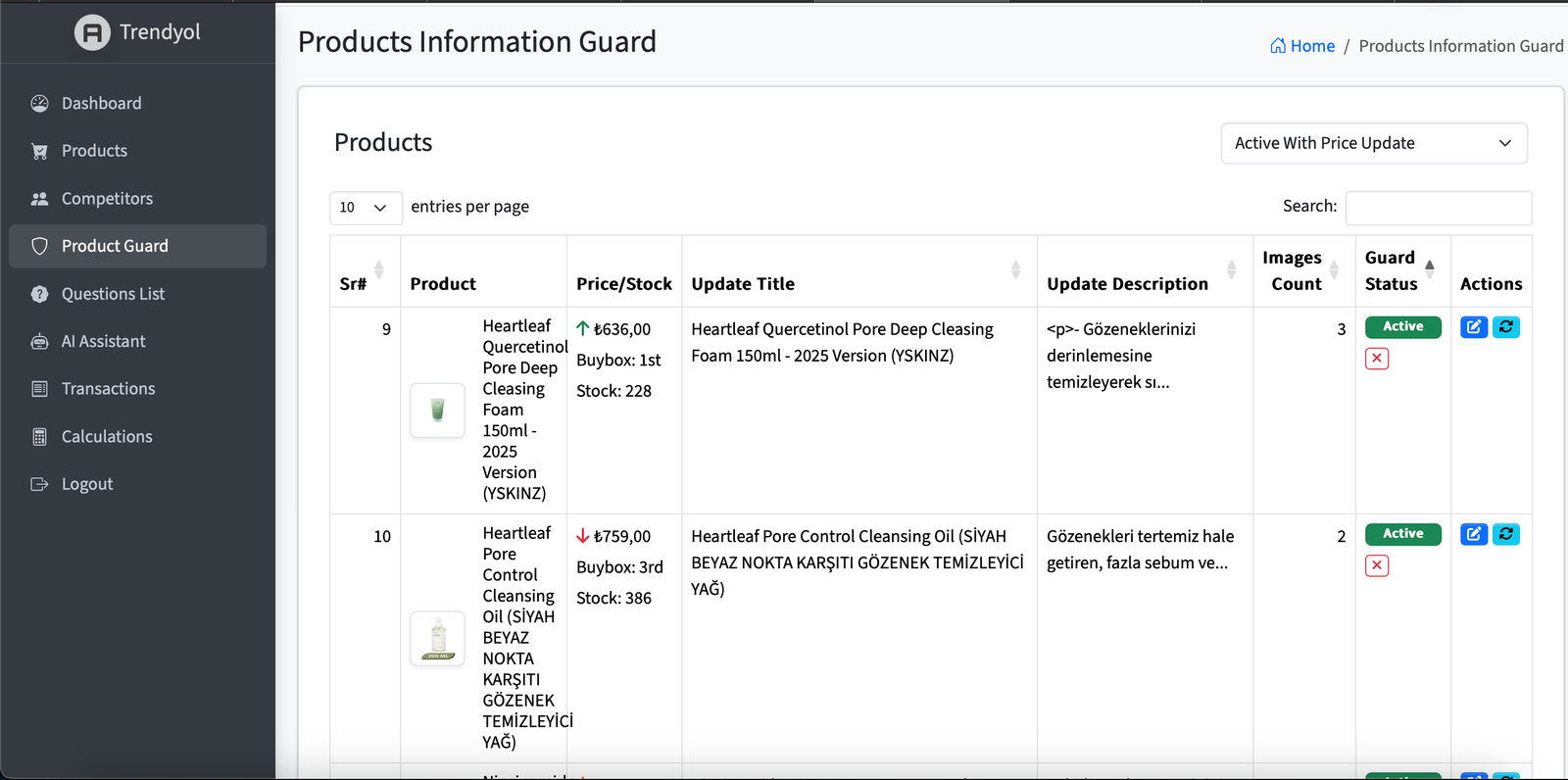Open Transactions from the sidebar
This screenshot has width=1568, height=780.
coord(137,389)
